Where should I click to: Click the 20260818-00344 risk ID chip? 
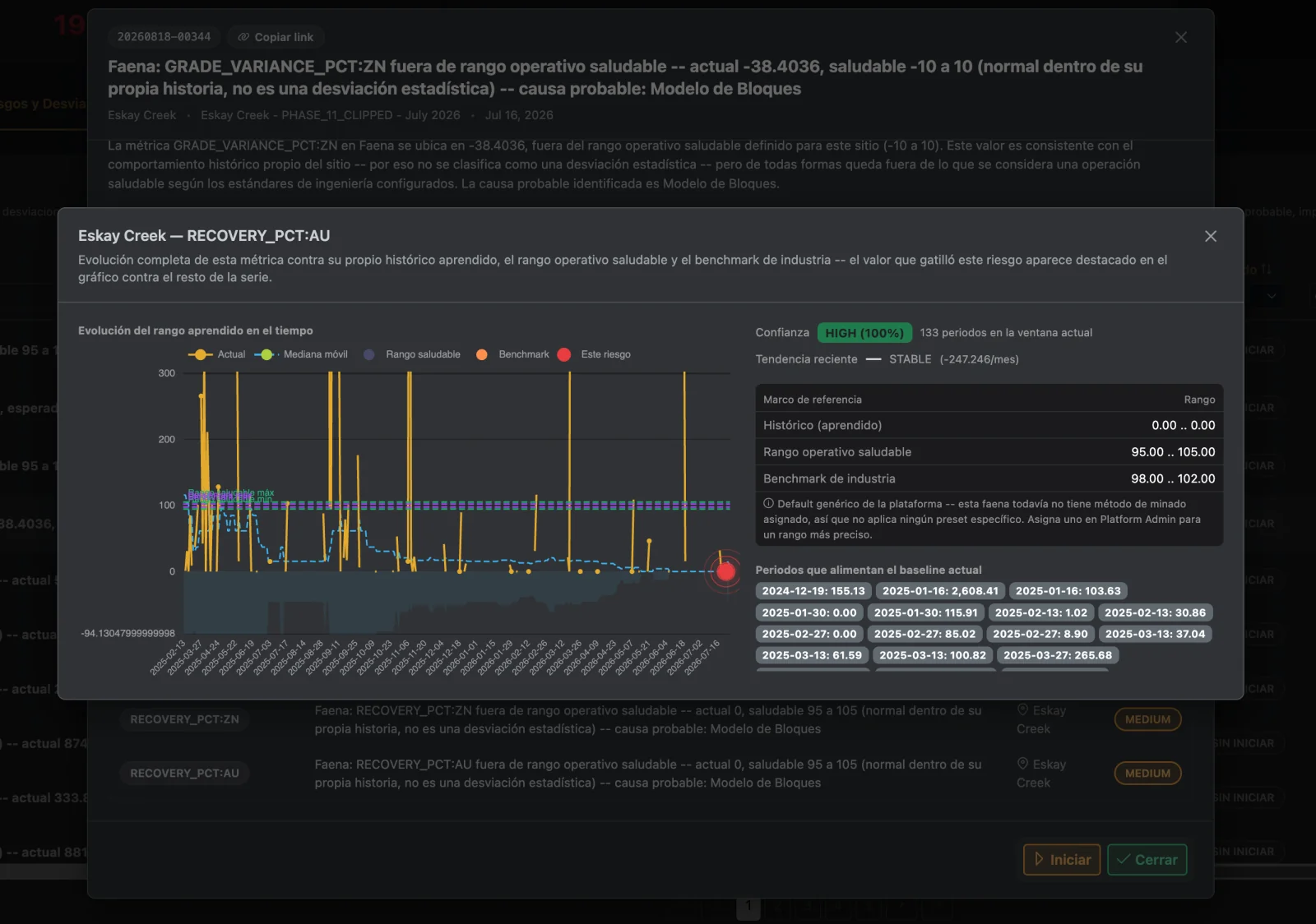[164, 37]
